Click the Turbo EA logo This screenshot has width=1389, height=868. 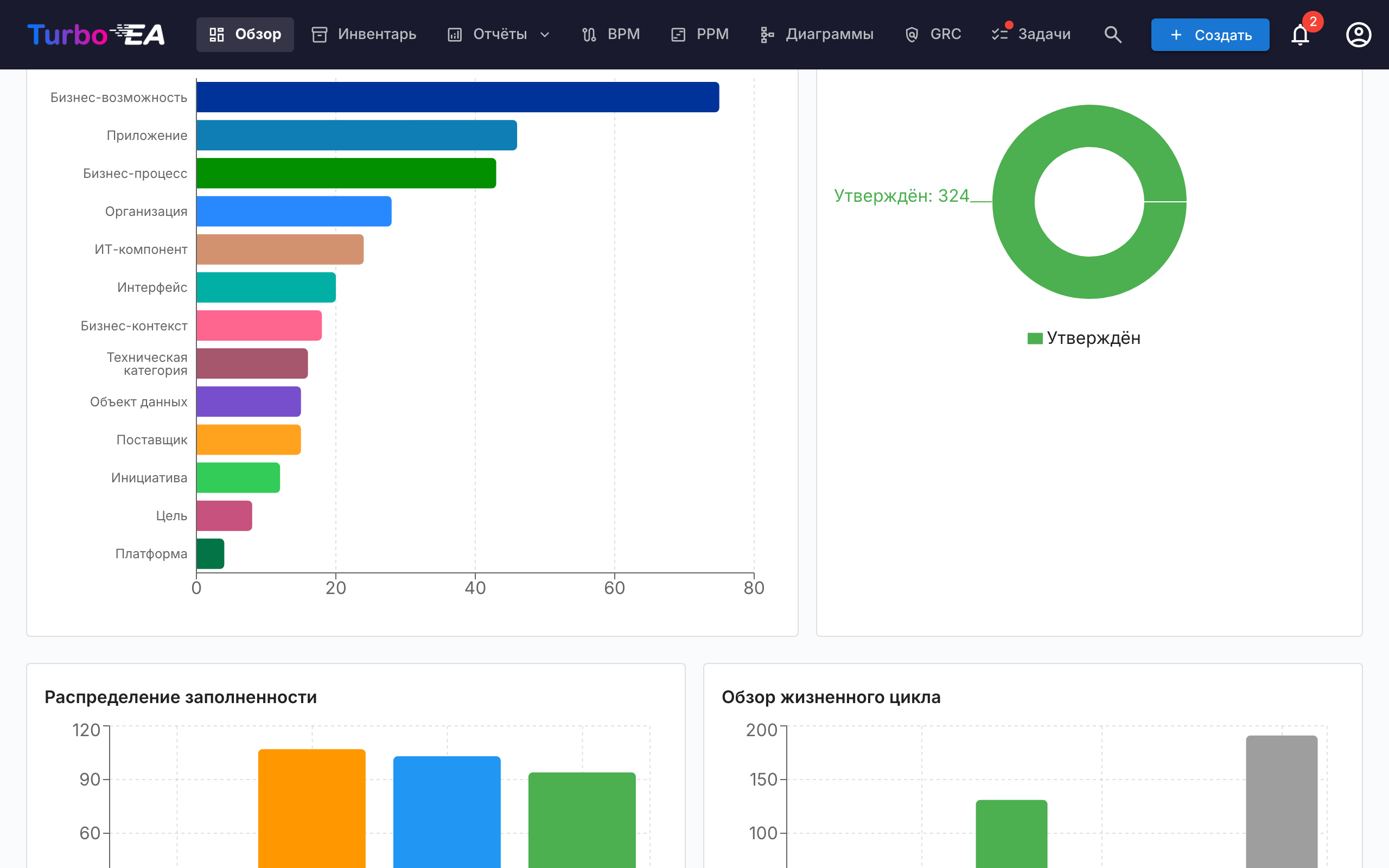(x=96, y=34)
